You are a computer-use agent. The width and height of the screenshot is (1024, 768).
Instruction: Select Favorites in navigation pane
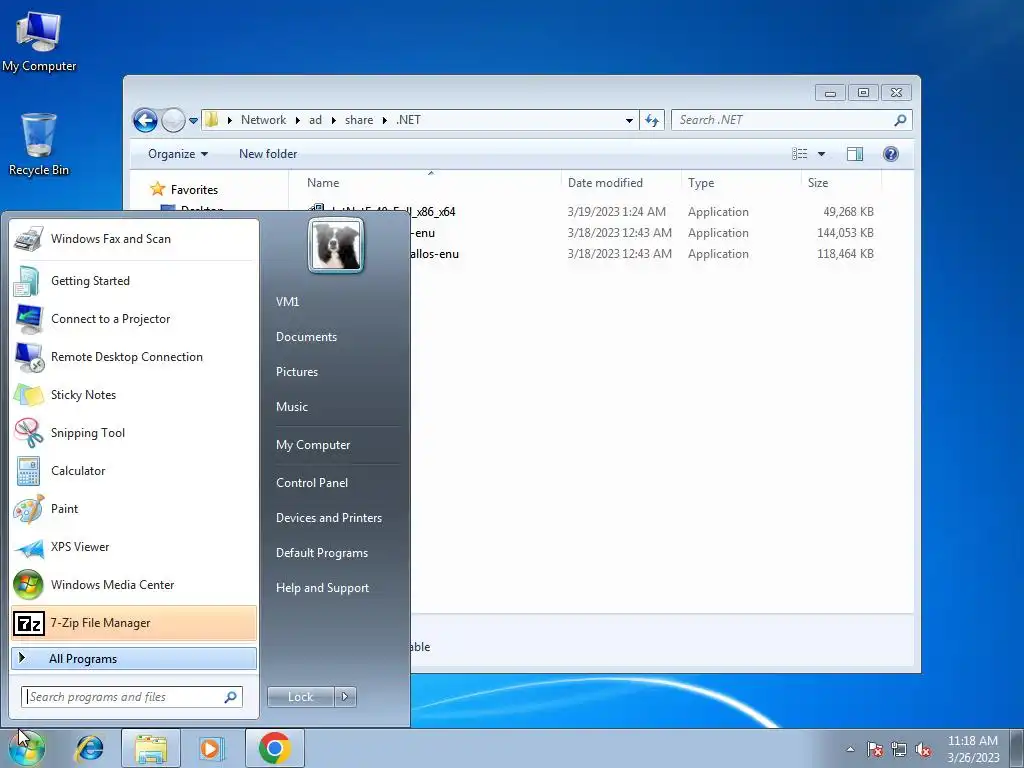(194, 190)
